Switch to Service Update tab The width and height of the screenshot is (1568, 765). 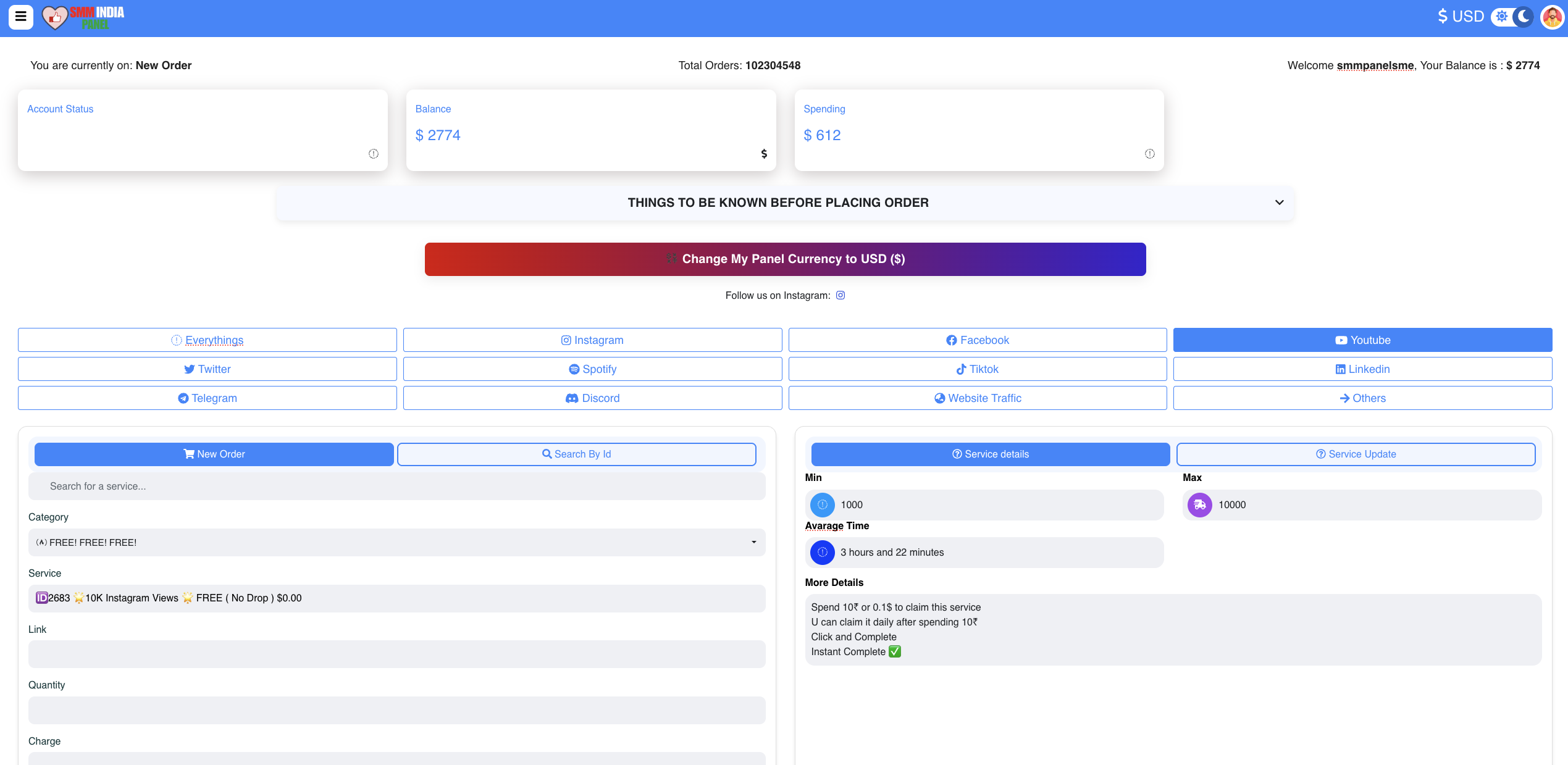1356,454
